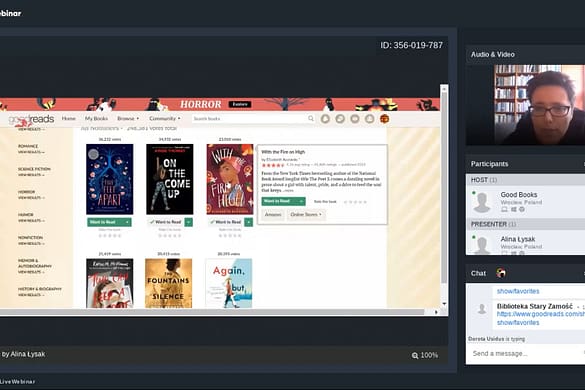Image resolution: width=585 pixels, height=390 pixels.
Task: View History & Biography results
Action: point(31,294)
